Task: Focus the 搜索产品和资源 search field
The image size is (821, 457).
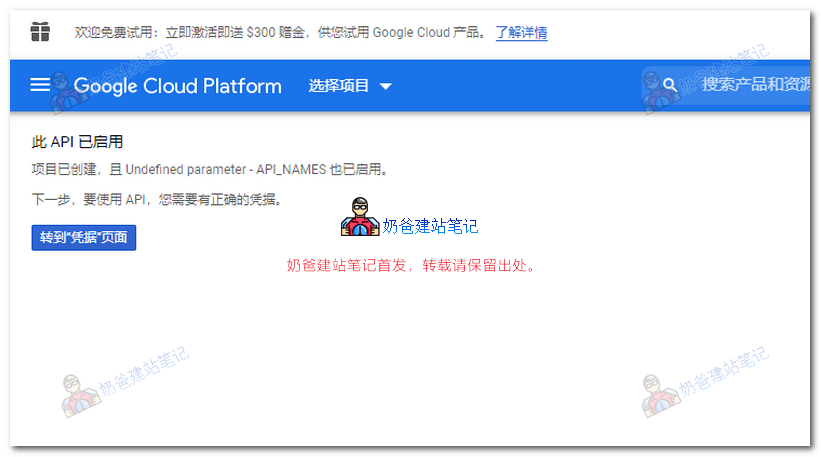Action: coord(727,85)
